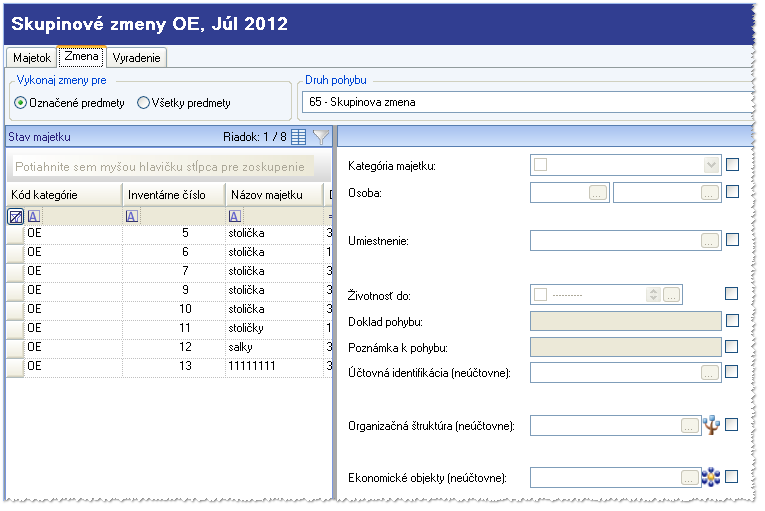Enable the checkbox right of Kategória majetku
The height and width of the screenshot is (511, 765).
(x=732, y=165)
